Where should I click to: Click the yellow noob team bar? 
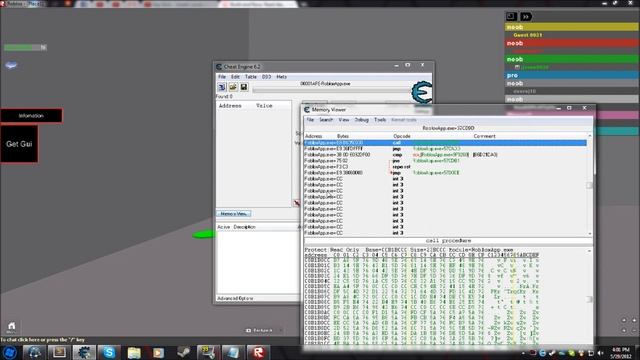click(x=571, y=27)
